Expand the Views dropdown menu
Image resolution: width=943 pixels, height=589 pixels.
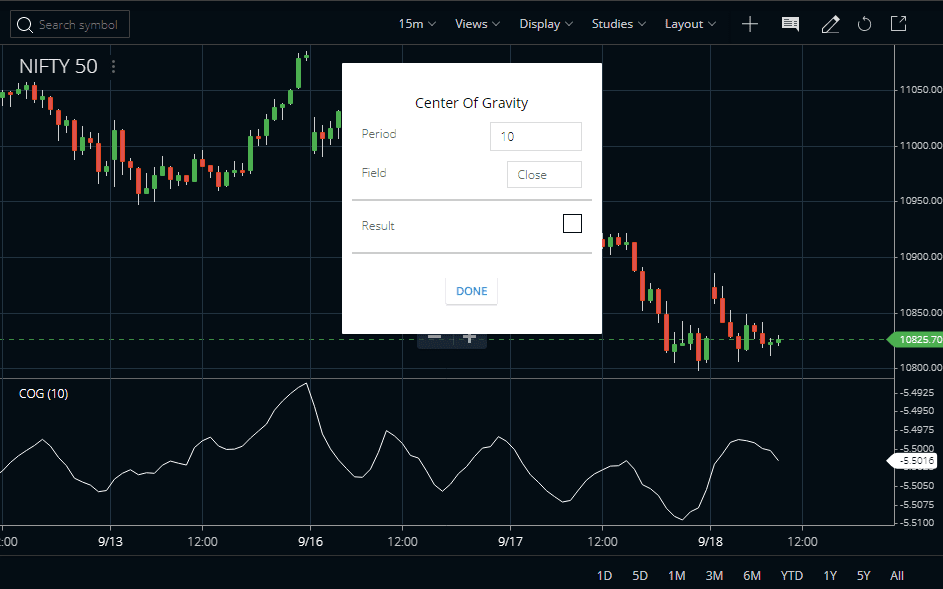tap(478, 24)
